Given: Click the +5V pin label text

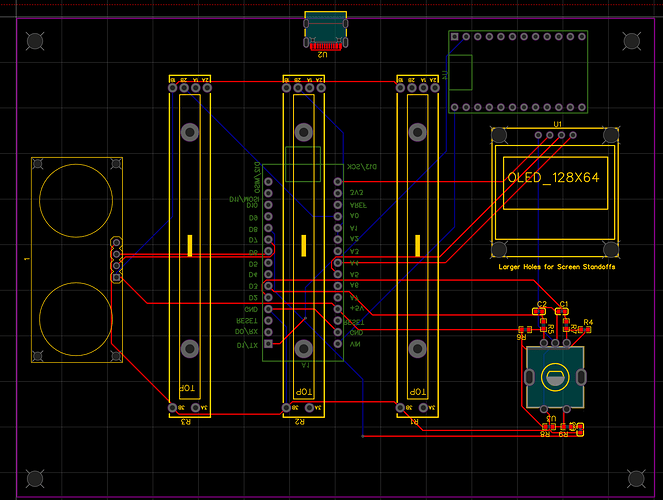Looking at the screenshot, I should click(x=357, y=309).
